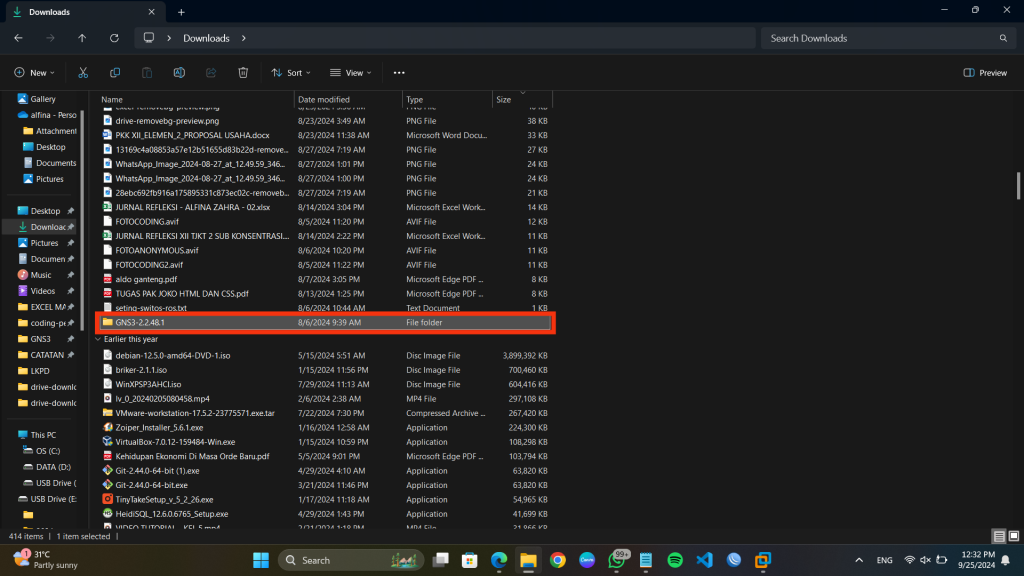Image resolution: width=1024 pixels, height=576 pixels.
Task: Click the Delete trash can icon
Action: coord(243,73)
